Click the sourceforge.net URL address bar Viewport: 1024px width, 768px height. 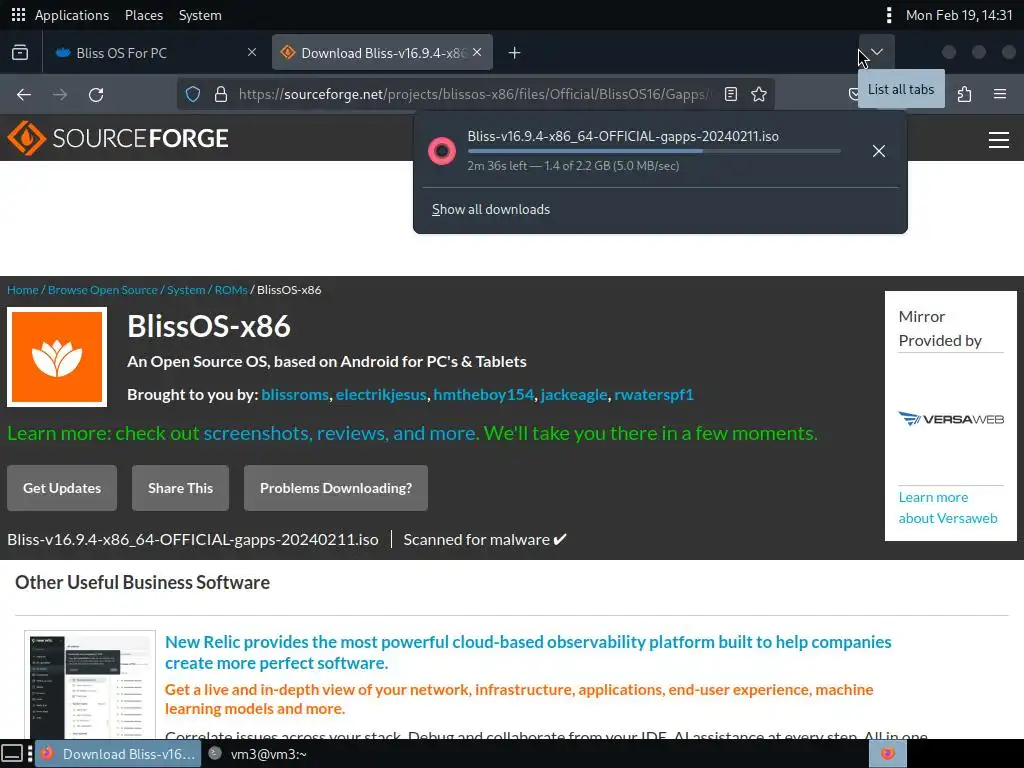475,95
